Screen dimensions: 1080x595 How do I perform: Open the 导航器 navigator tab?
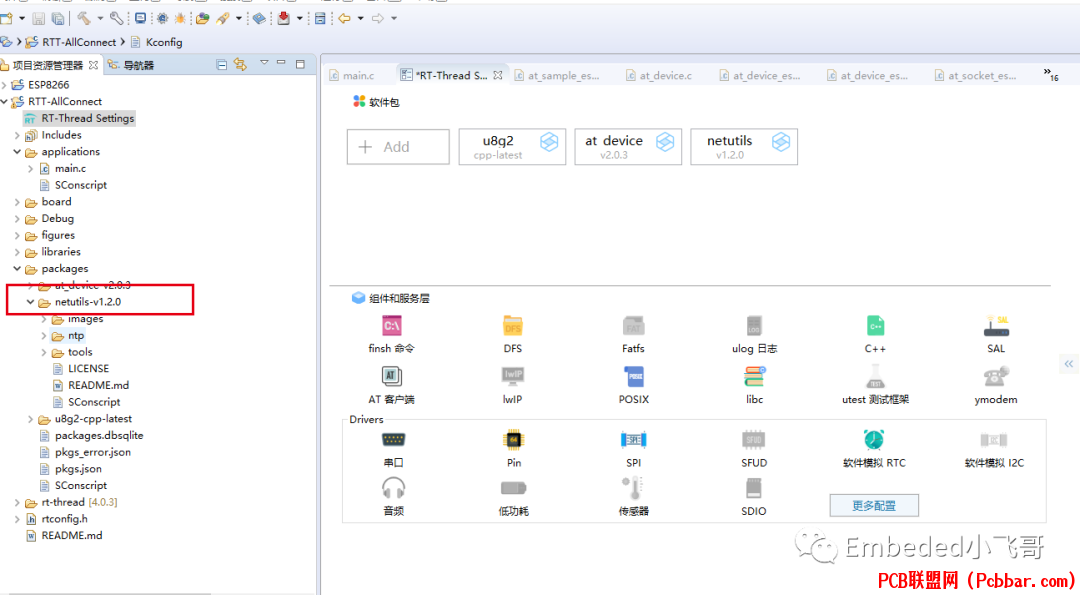click(131, 65)
